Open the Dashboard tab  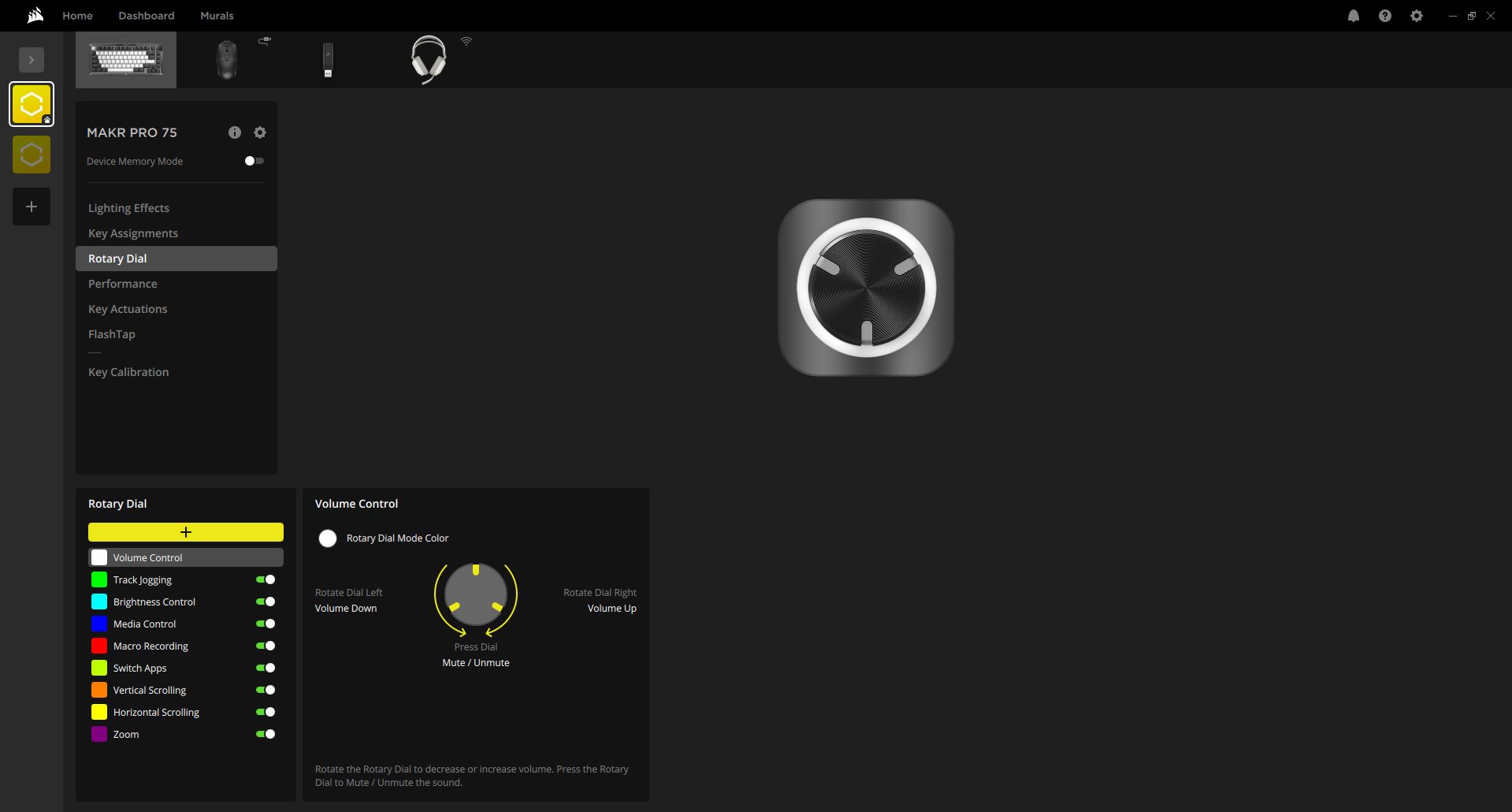click(x=147, y=16)
